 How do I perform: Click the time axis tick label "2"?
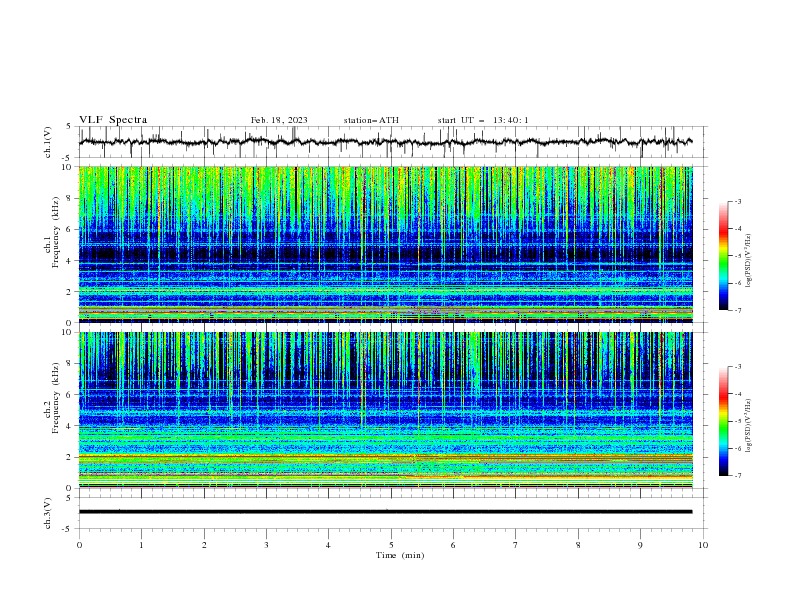(204, 545)
